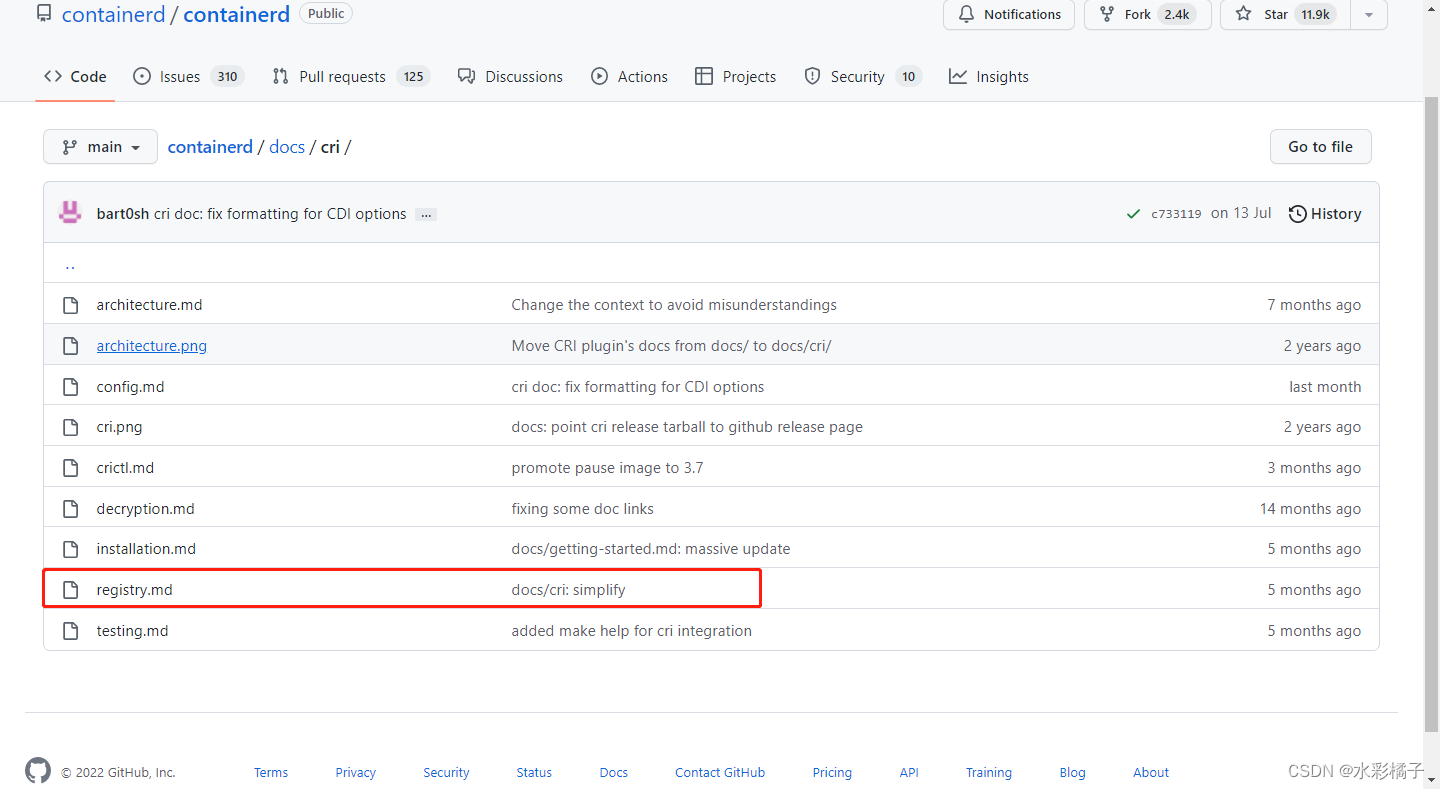Click file icon next to testing.md

coord(70,631)
